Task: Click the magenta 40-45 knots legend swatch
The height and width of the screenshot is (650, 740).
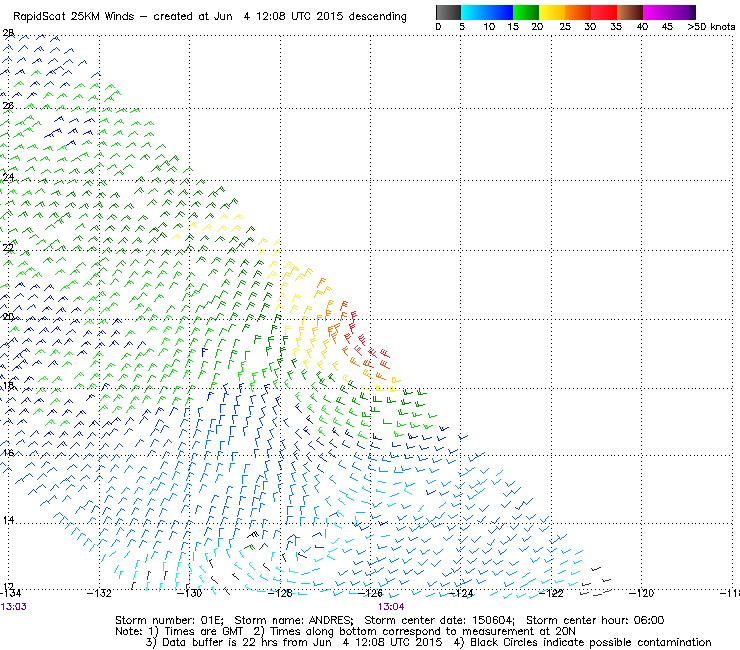Action: click(x=656, y=12)
